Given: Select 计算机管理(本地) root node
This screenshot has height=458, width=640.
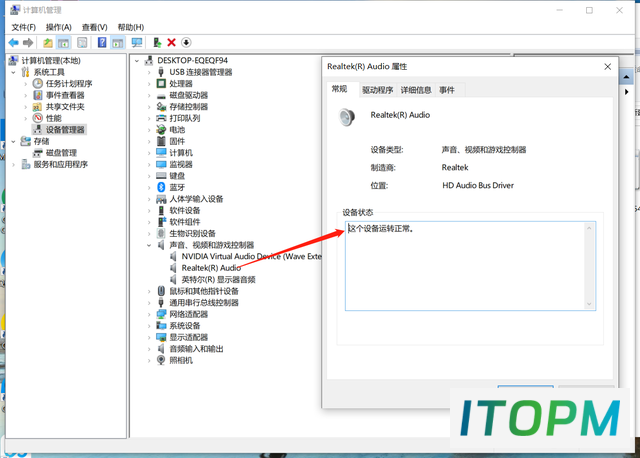Looking at the screenshot, I should pyautogui.click(x=51, y=61).
